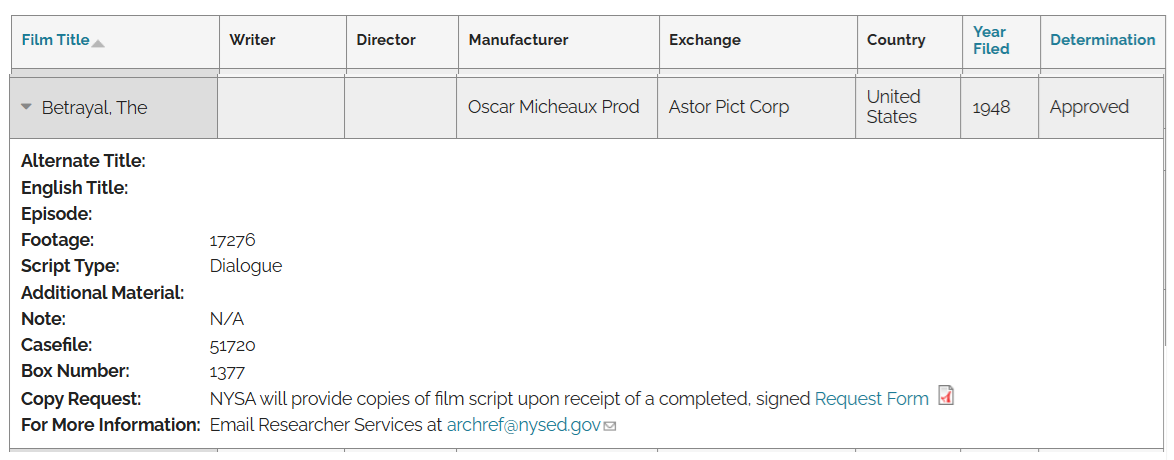Click the 1948 year filed cell

(x=991, y=107)
